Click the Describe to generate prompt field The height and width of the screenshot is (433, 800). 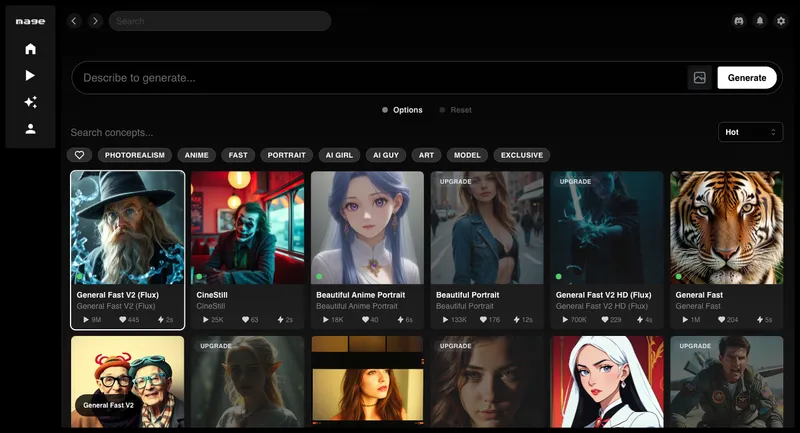point(380,78)
